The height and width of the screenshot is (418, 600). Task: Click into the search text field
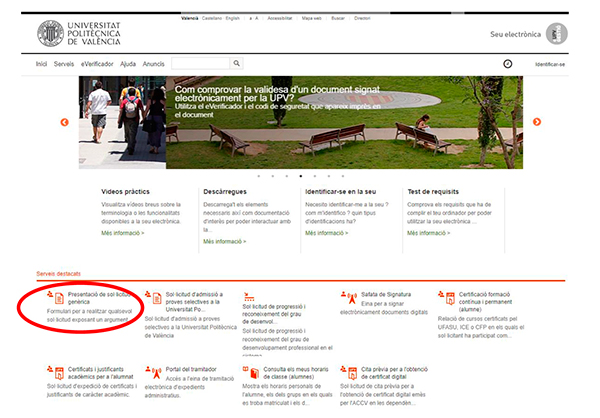point(200,63)
